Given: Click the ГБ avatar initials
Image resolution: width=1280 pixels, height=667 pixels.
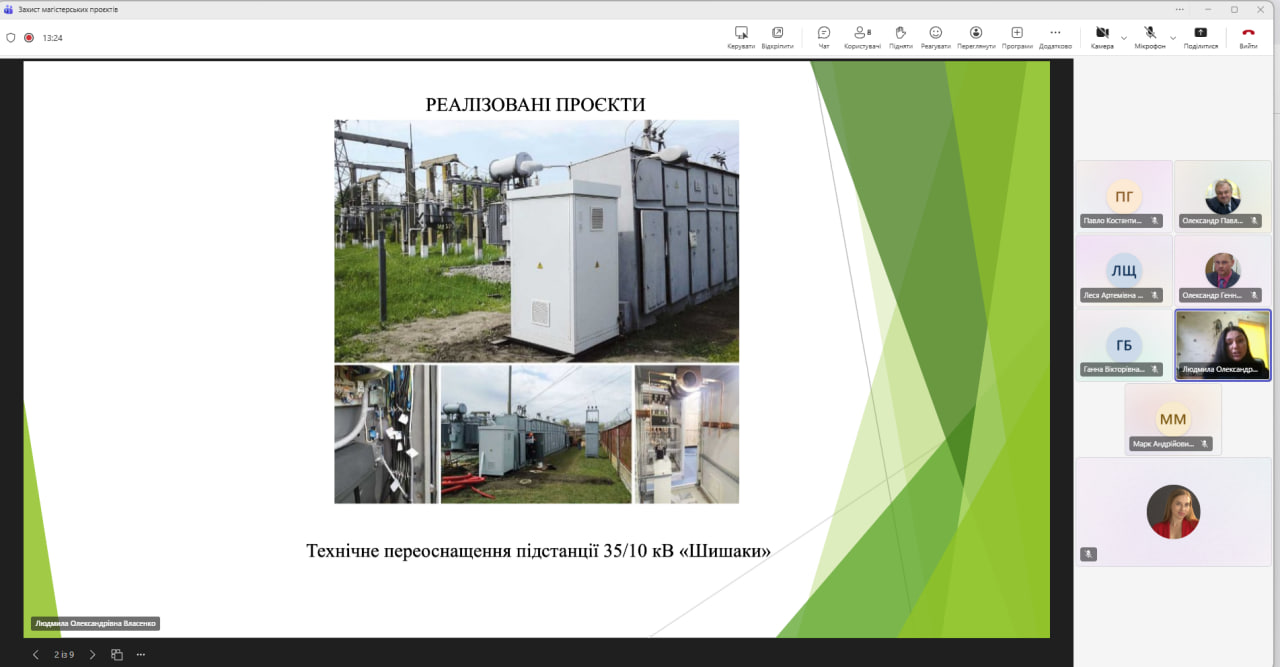Looking at the screenshot, I should (1124, 345).
